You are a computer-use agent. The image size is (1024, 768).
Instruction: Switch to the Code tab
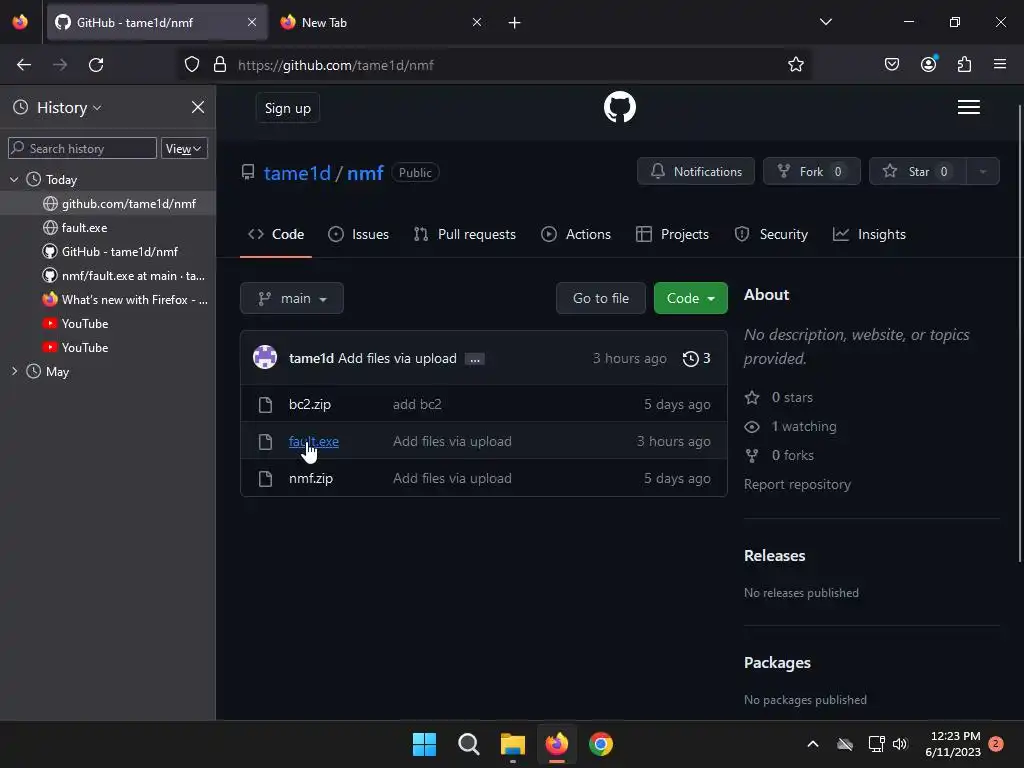[x=276, y=234]
